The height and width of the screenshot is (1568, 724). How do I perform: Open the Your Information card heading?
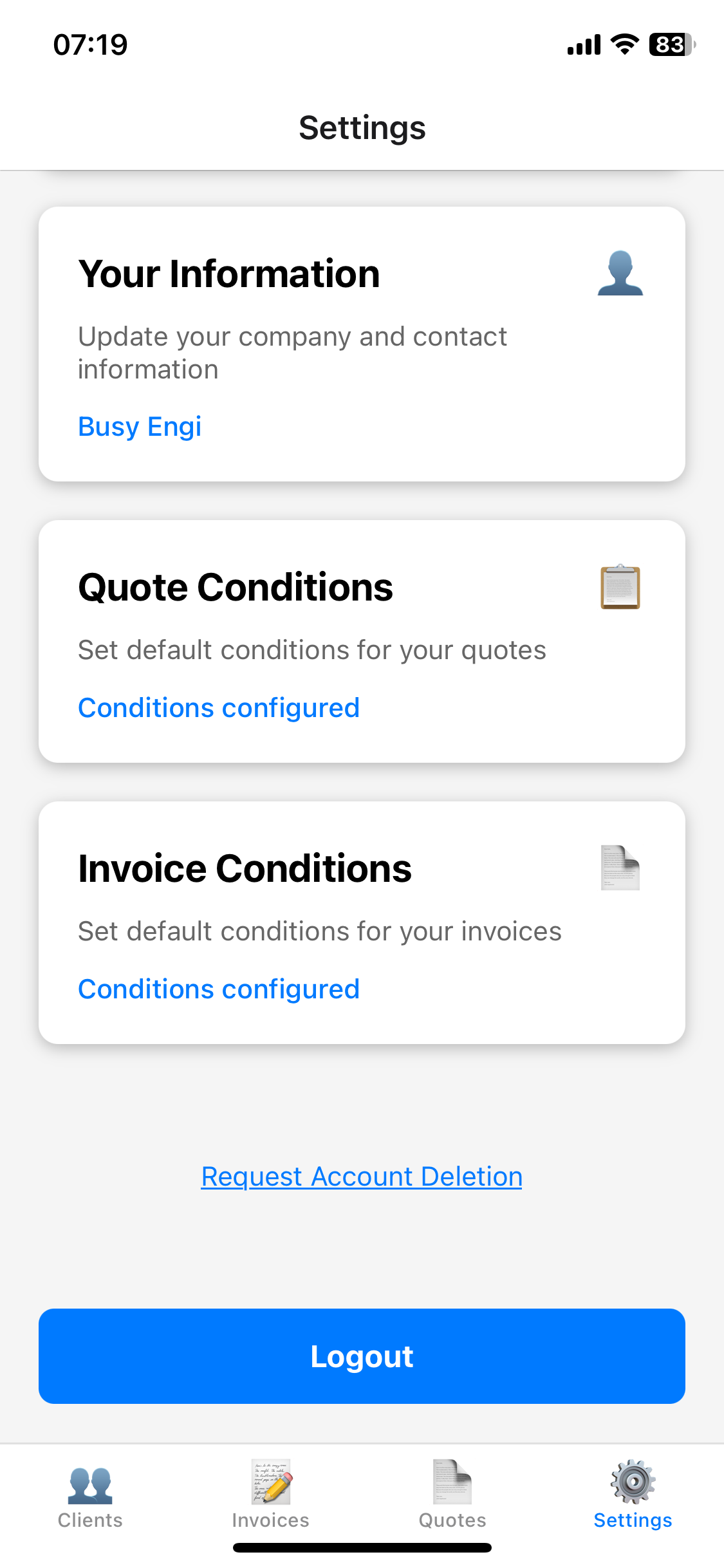[x=229, y=274]
